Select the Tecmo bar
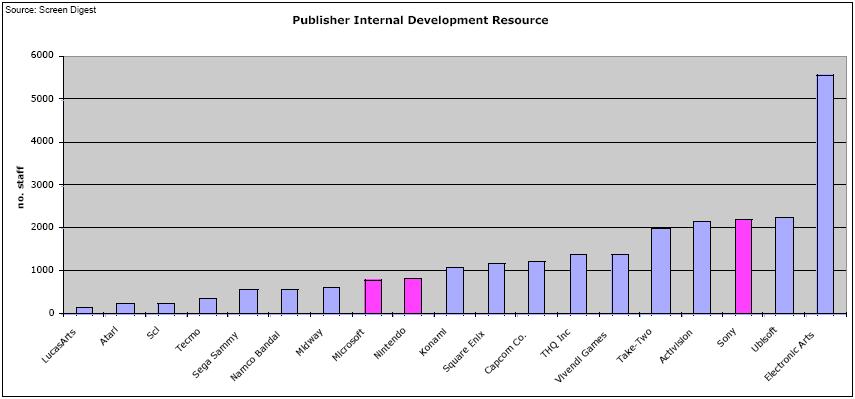 coord(208,306)
